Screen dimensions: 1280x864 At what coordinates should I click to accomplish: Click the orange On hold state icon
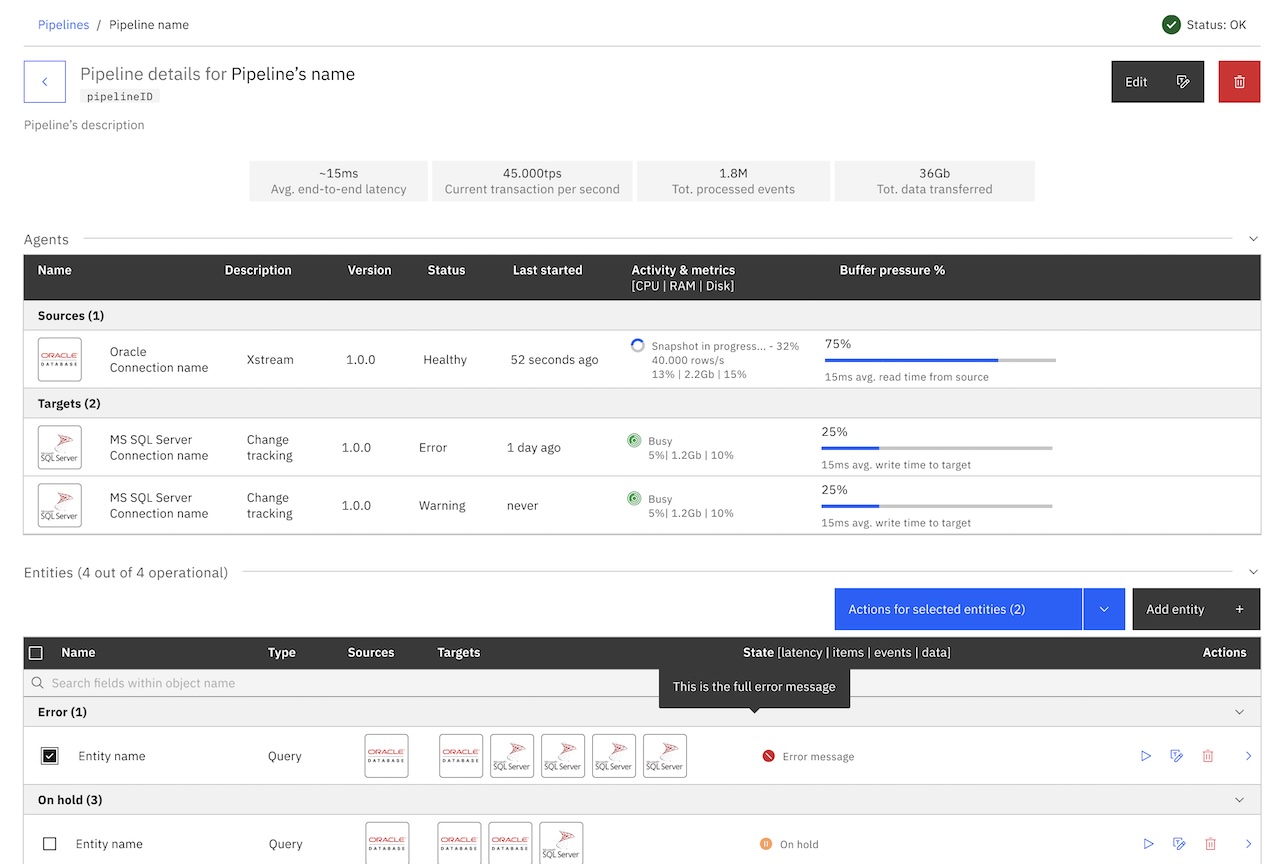point(766,844)
